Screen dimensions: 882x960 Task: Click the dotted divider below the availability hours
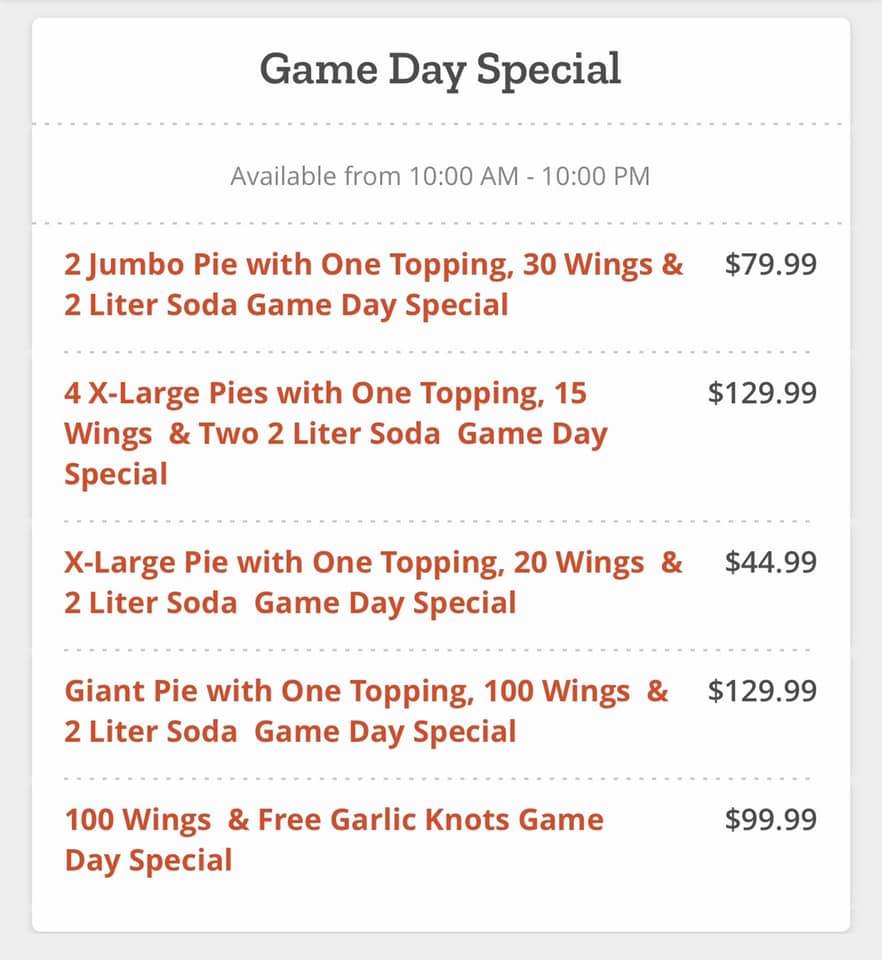[x=440, y=223]
